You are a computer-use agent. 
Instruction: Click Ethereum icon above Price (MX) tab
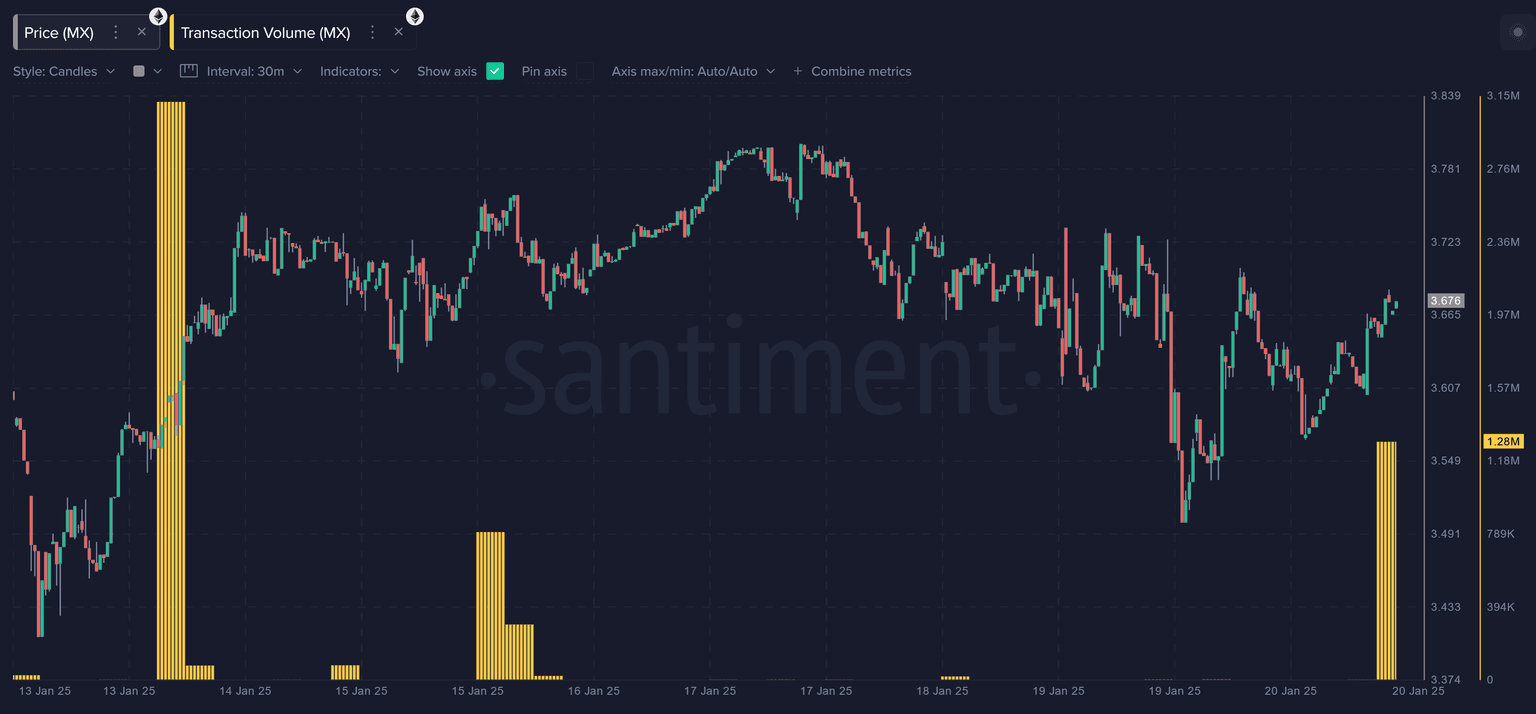coord(158,16)
